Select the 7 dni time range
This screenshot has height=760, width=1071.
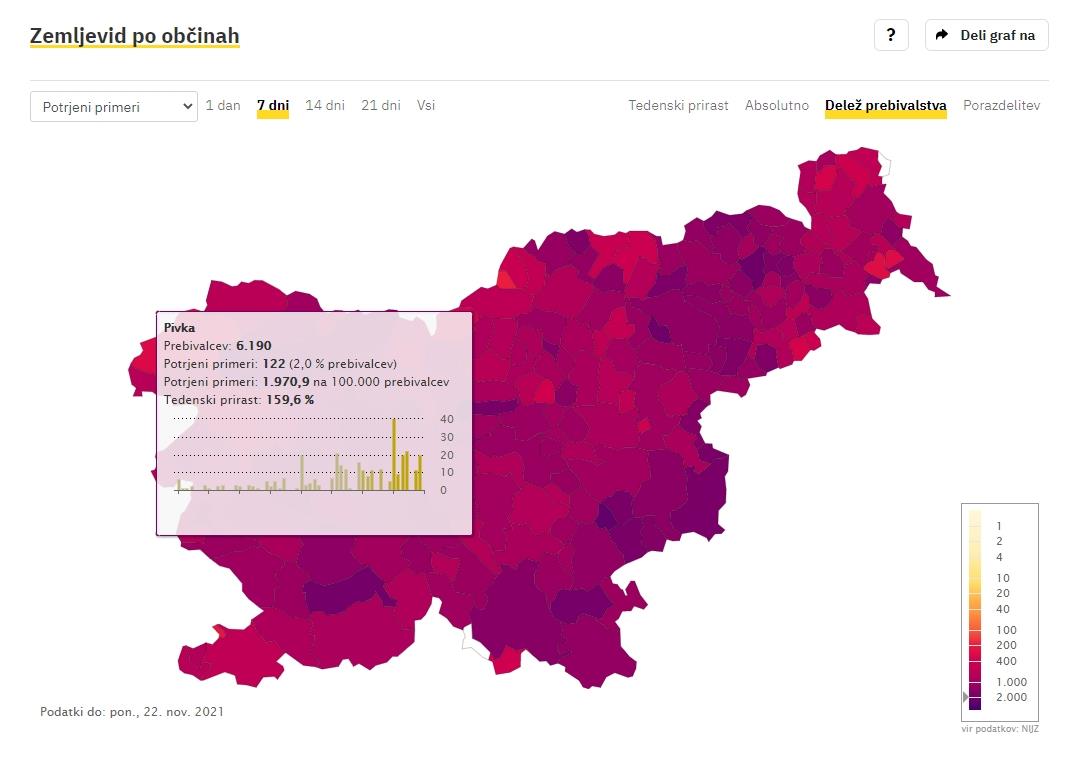coord(273,105)
